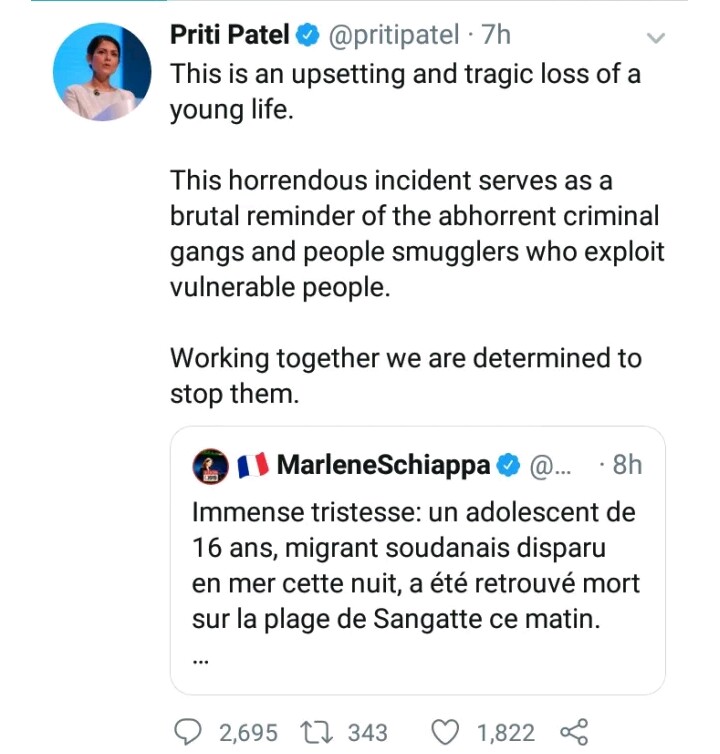Open Priti Patel's profile picture
Image resolution: width=720 pixels, height=754 pixels.
pyautogui.click(x=101, y=71)
